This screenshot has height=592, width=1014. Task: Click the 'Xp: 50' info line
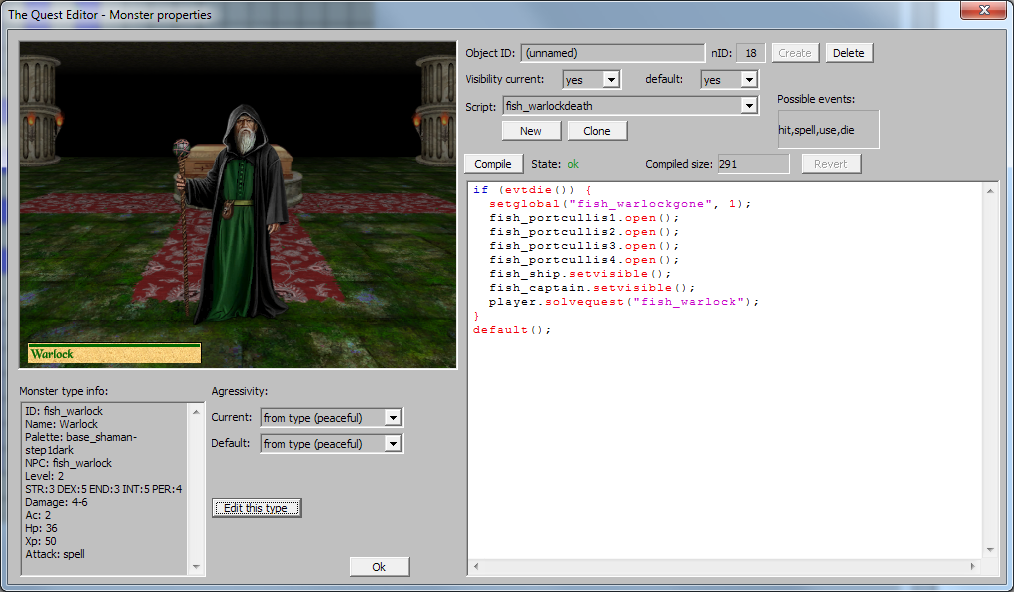pyautogui.click(x=41, y=541)
